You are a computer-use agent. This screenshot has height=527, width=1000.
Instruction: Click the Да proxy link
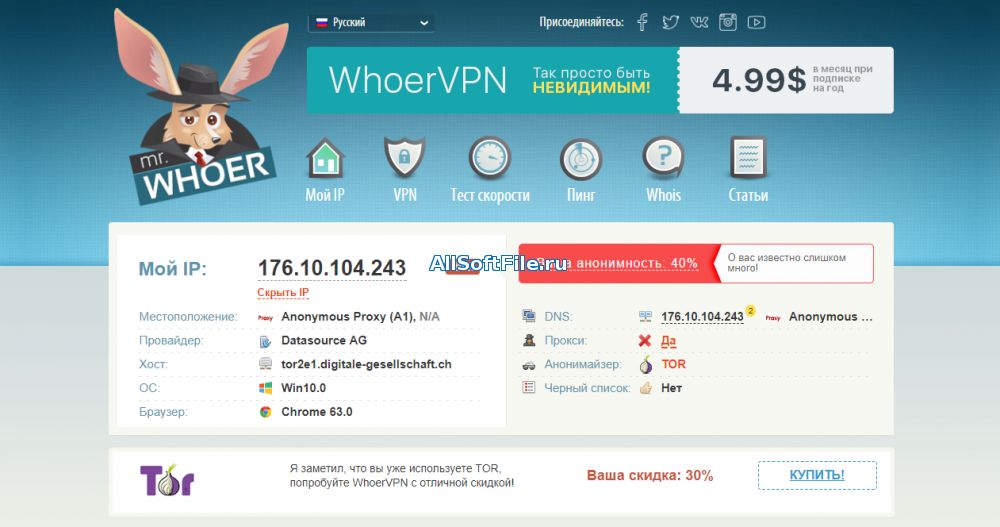coord(668,341)
